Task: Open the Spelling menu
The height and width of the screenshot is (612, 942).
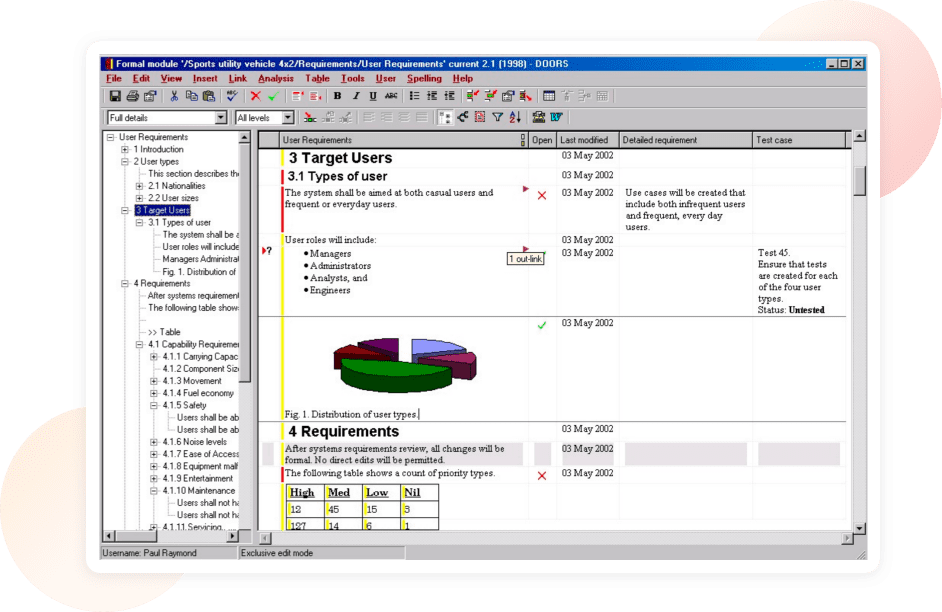Action: (x=424, y=78)
